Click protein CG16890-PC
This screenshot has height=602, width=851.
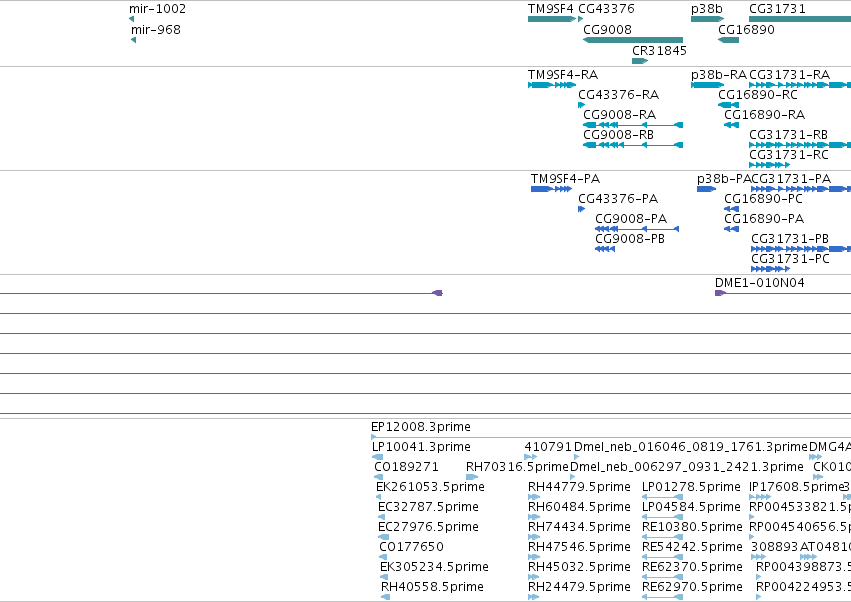click(x=732, y=209)
